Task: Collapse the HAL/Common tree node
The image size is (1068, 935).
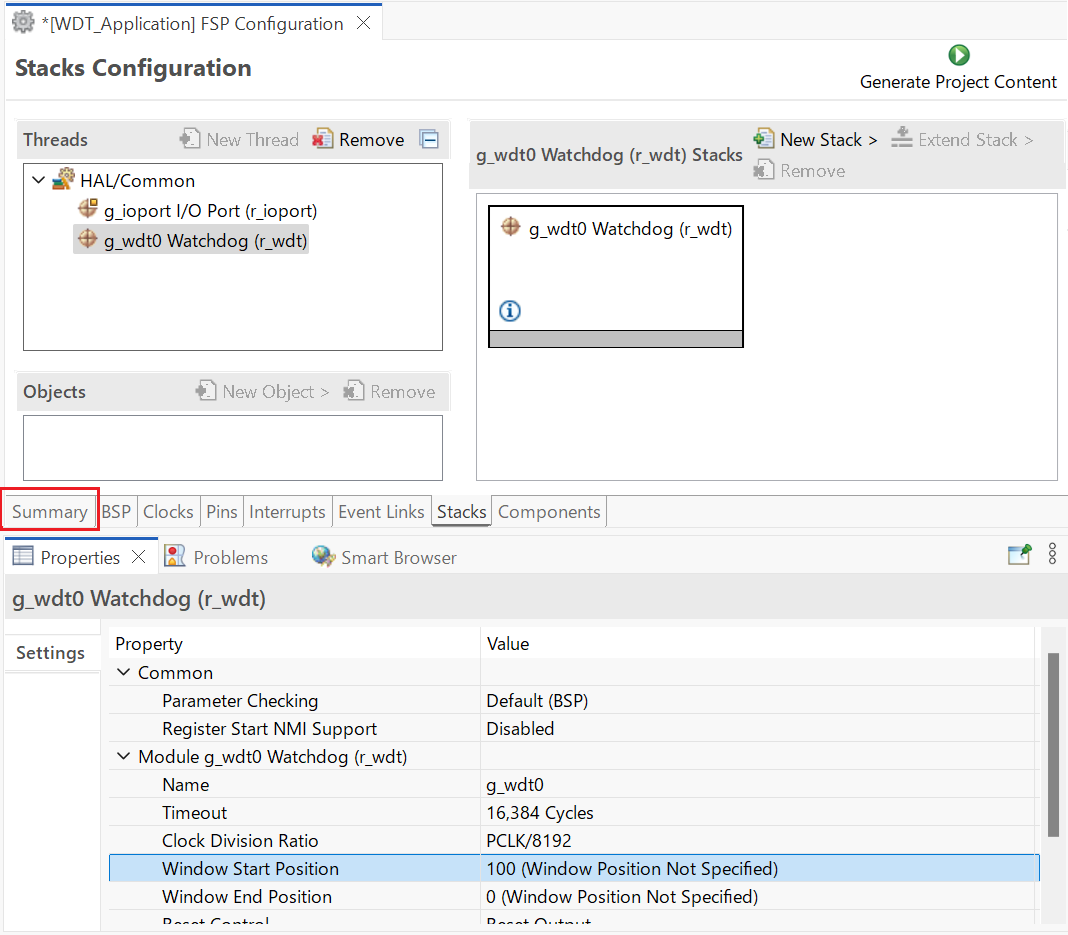Action: click(39, 180)
